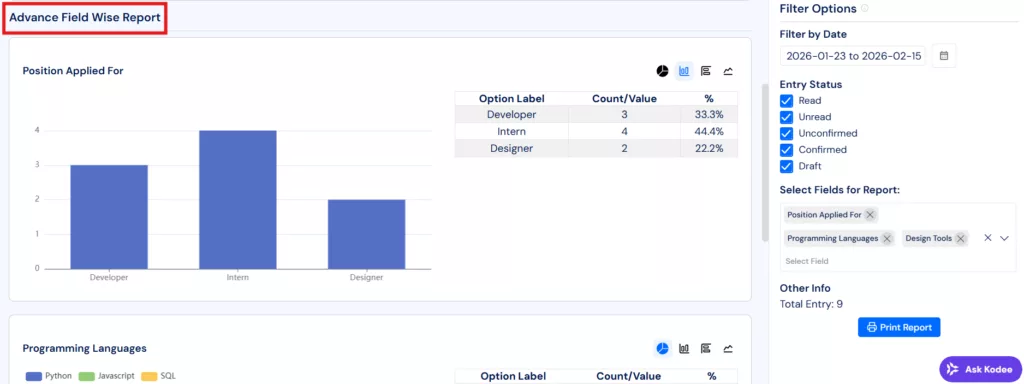The image size is (1024, 384).
Task: Click the Designer table cell
Action: 511,148
